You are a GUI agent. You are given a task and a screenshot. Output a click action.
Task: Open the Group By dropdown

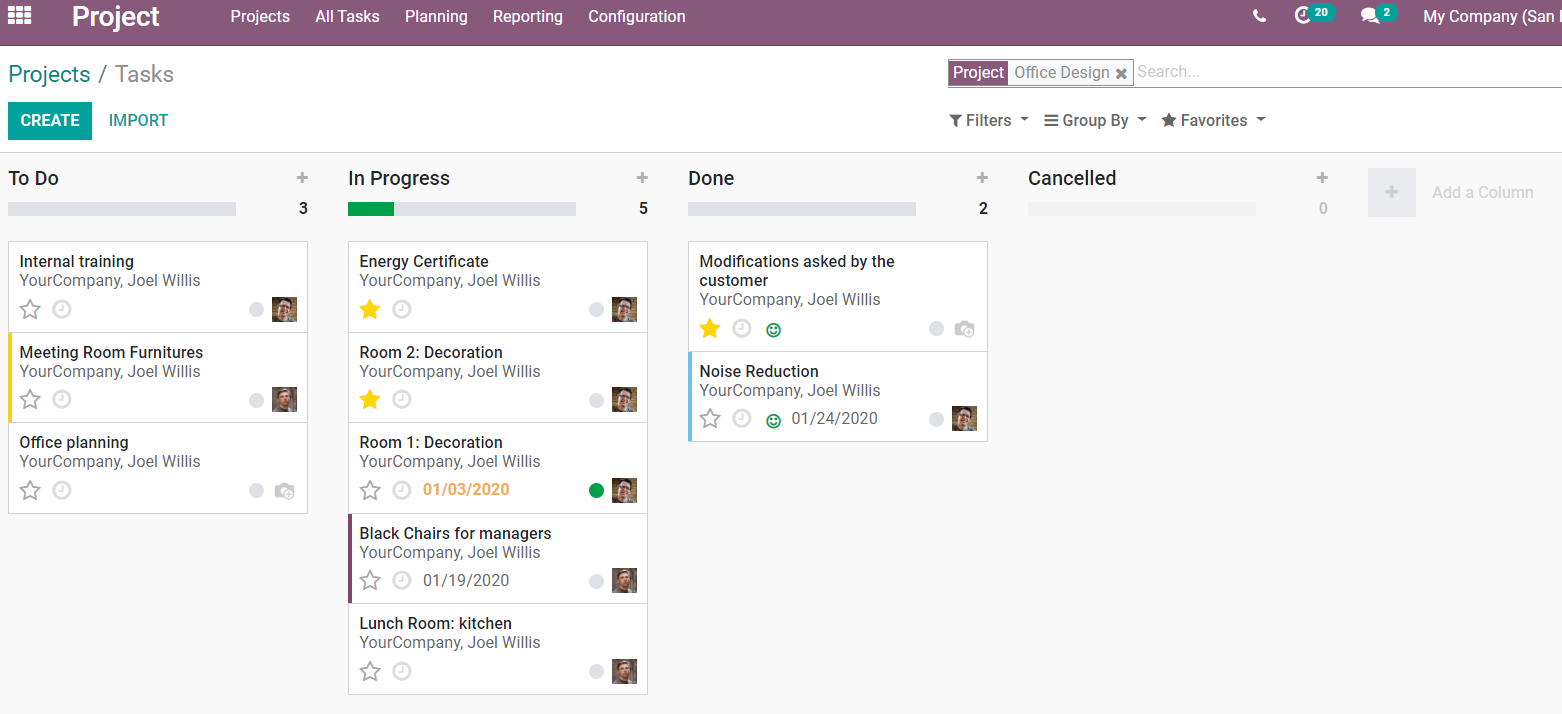pyautogui.click(x=1095, y=120)
